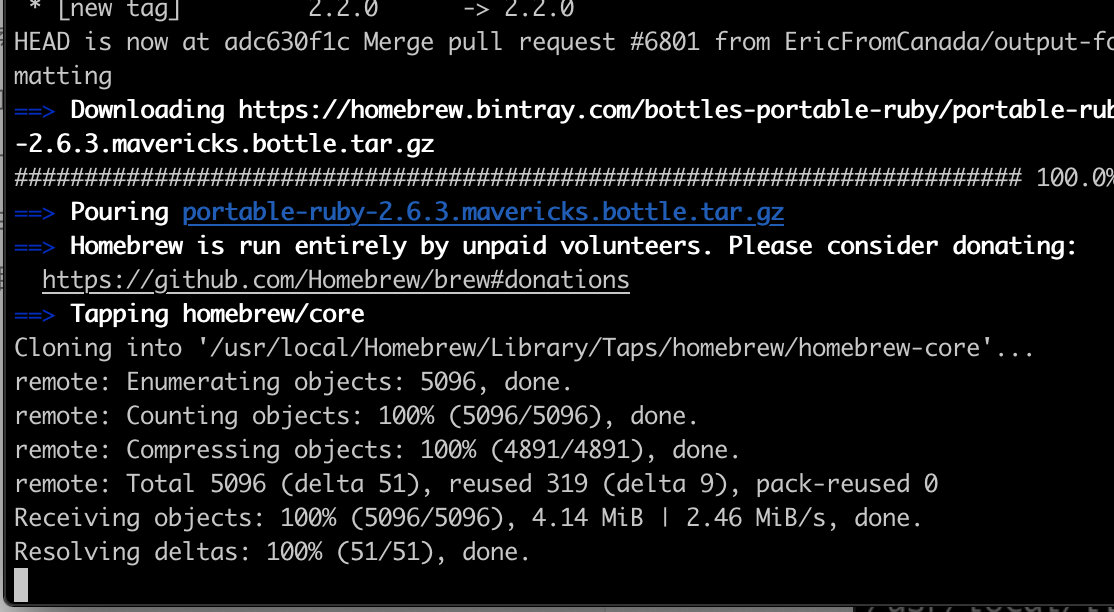
Task: Click the blue arrow before Tapping homebrew/core
Action: 34,314
